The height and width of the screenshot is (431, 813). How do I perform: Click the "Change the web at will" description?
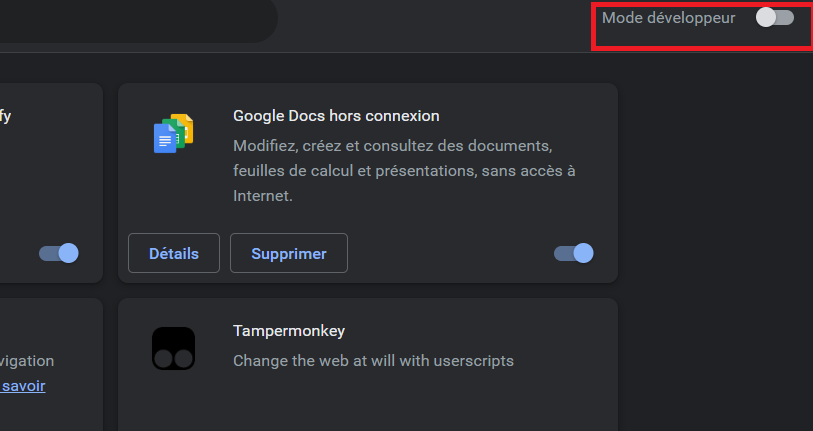coord(373,361)
